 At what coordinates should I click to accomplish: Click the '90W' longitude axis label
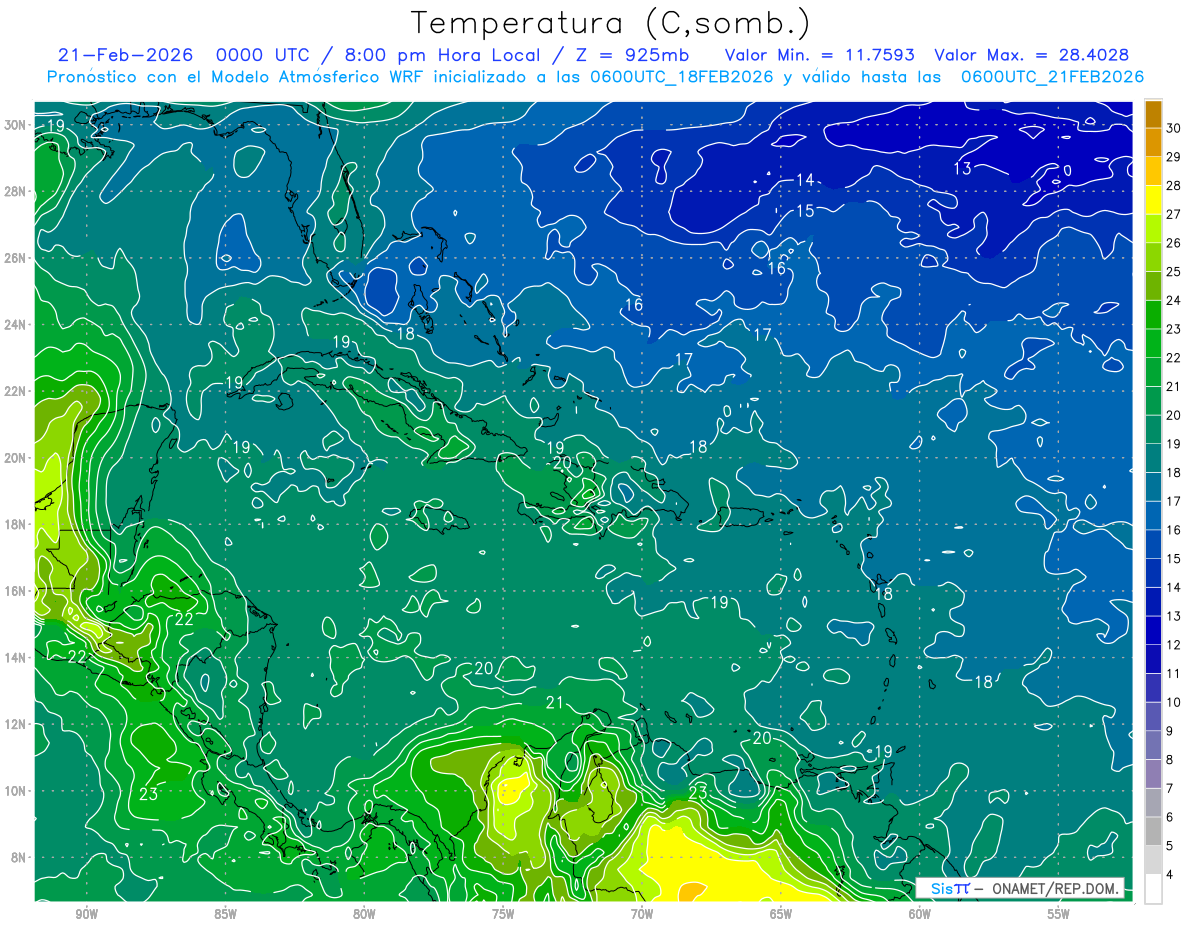click(86, 914)
